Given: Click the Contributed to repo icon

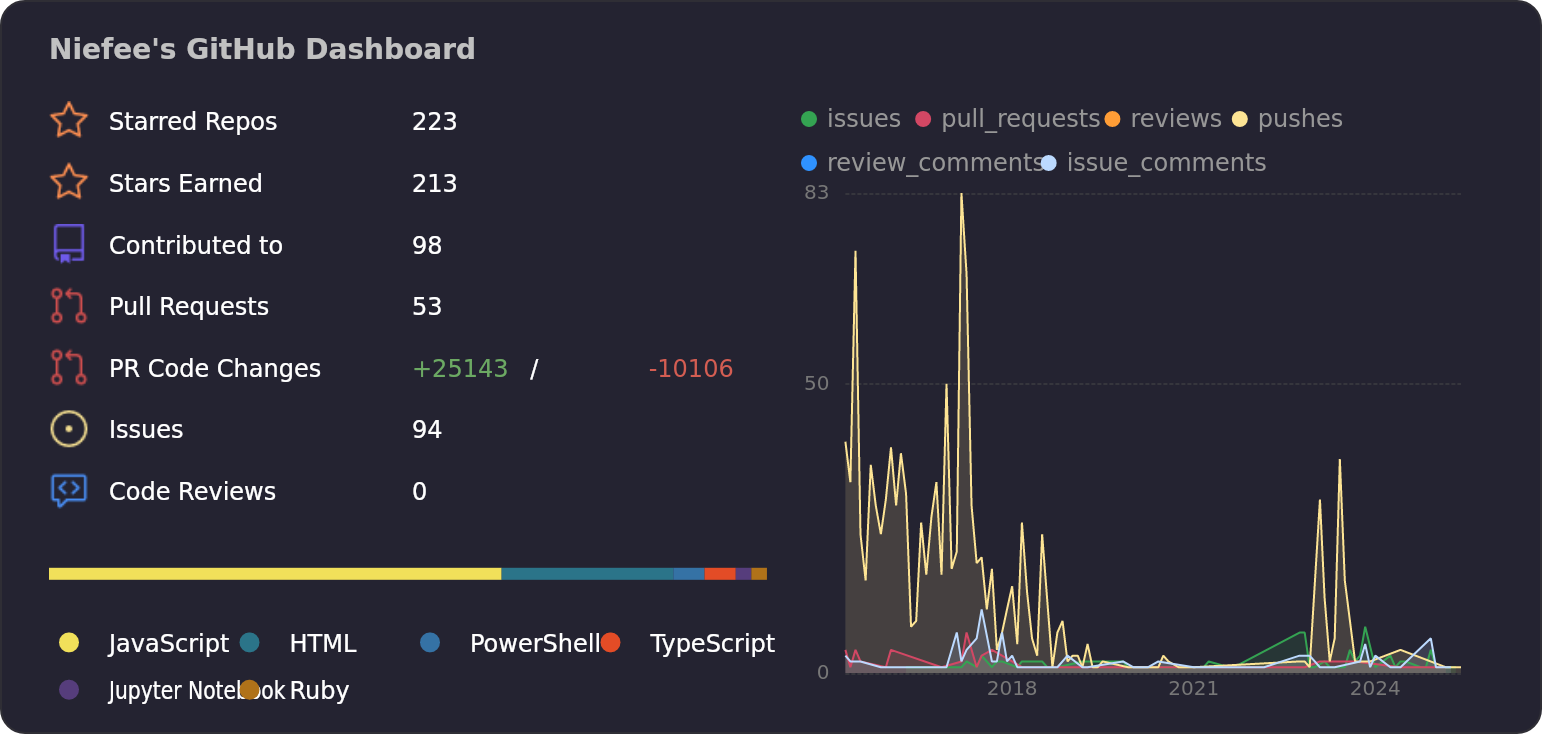Looking at the screenshot, I should pyautogui.click(x=68, y=244).
